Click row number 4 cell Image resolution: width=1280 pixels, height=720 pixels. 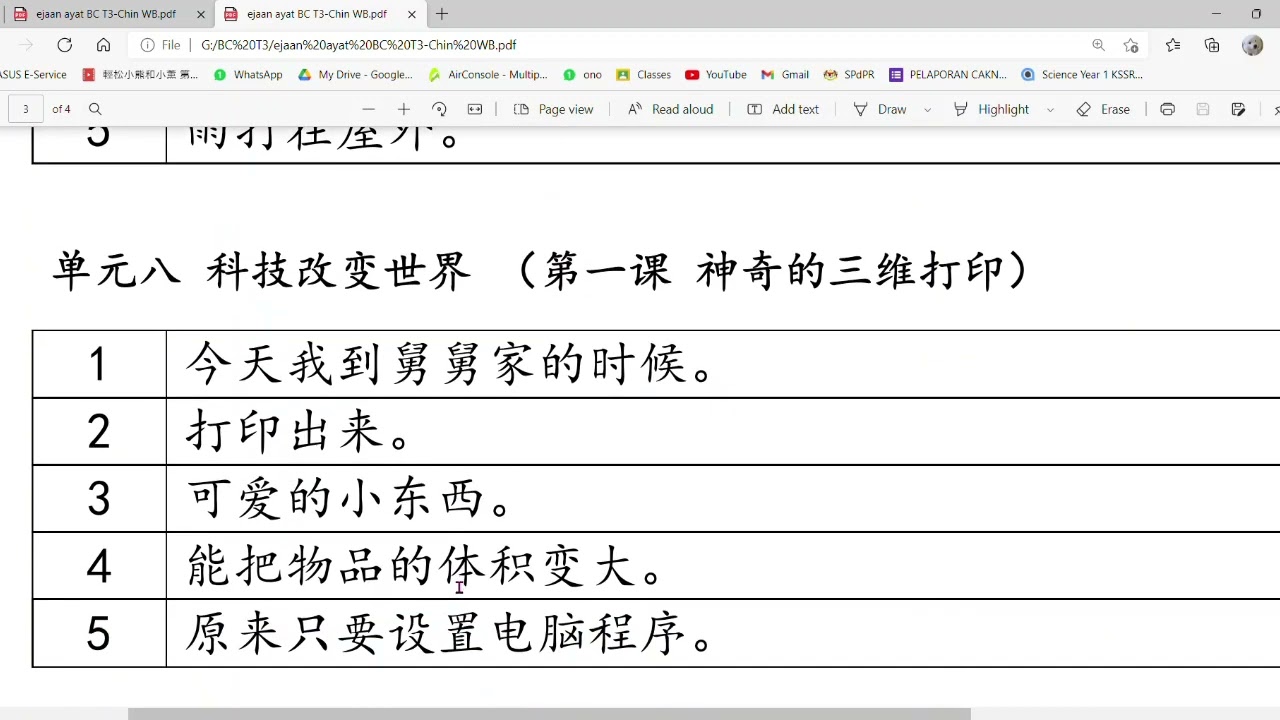click(x=99, y=566)
